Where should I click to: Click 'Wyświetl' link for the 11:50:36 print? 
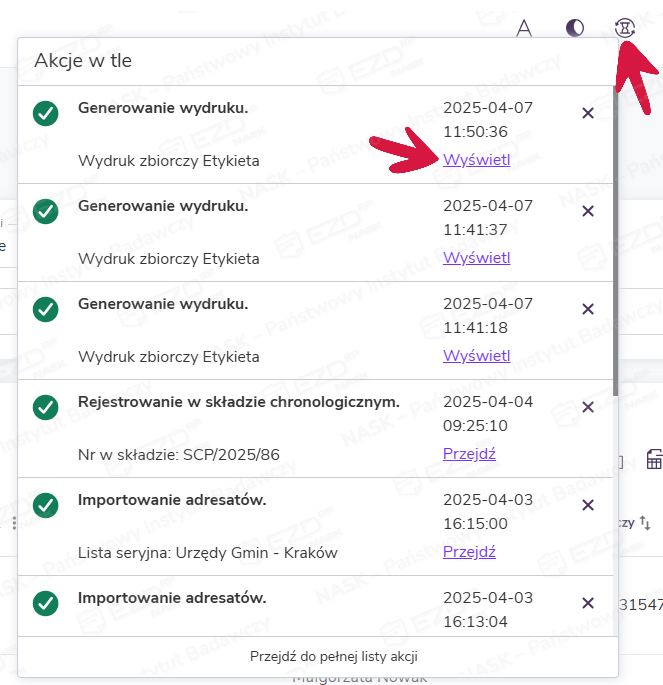tap(476, 160)
